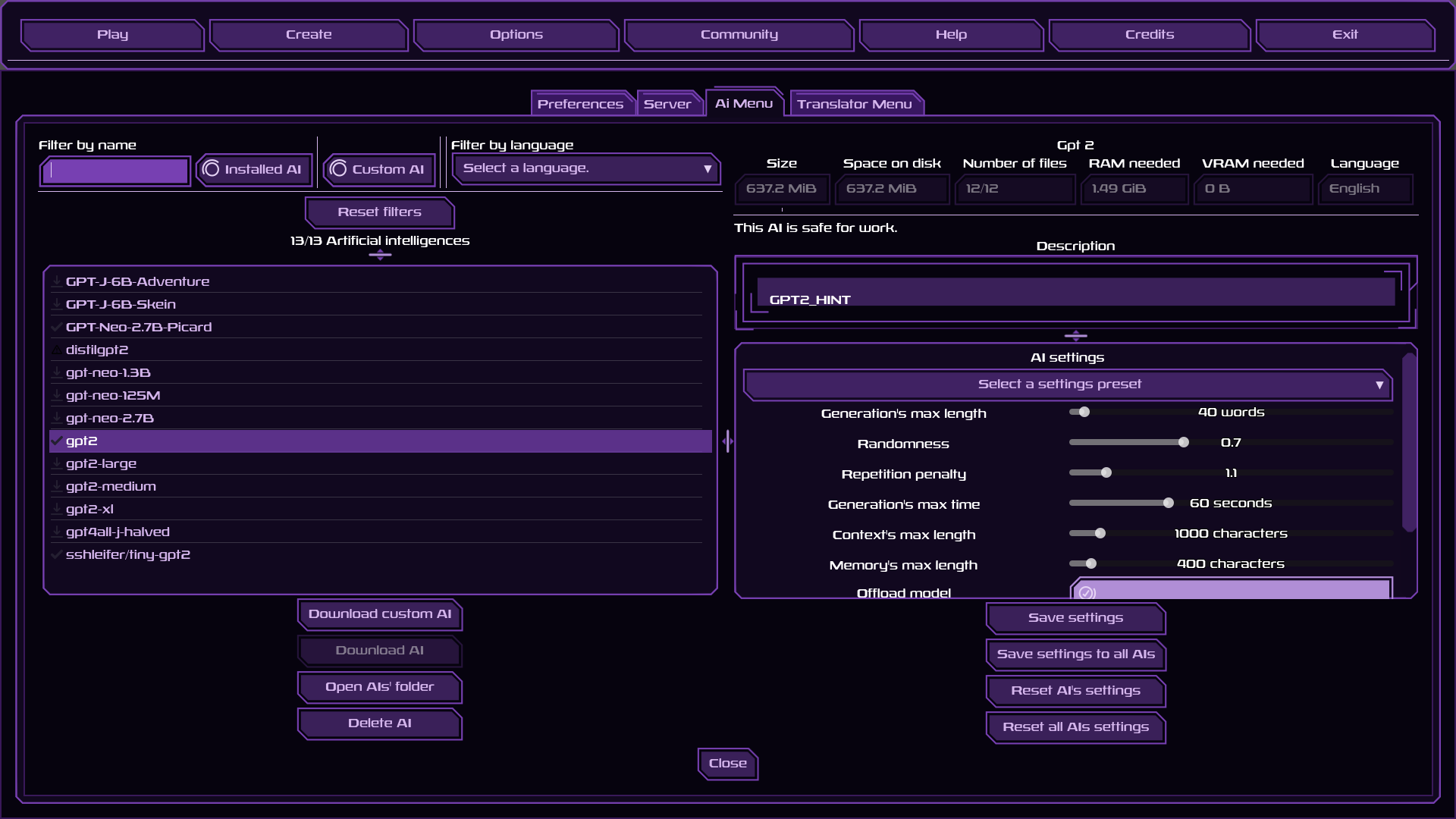Viewport: 1456px width, 819px height.
Task: Click the warning icon beside distilgpt2
Action: (x=57, y=350)
